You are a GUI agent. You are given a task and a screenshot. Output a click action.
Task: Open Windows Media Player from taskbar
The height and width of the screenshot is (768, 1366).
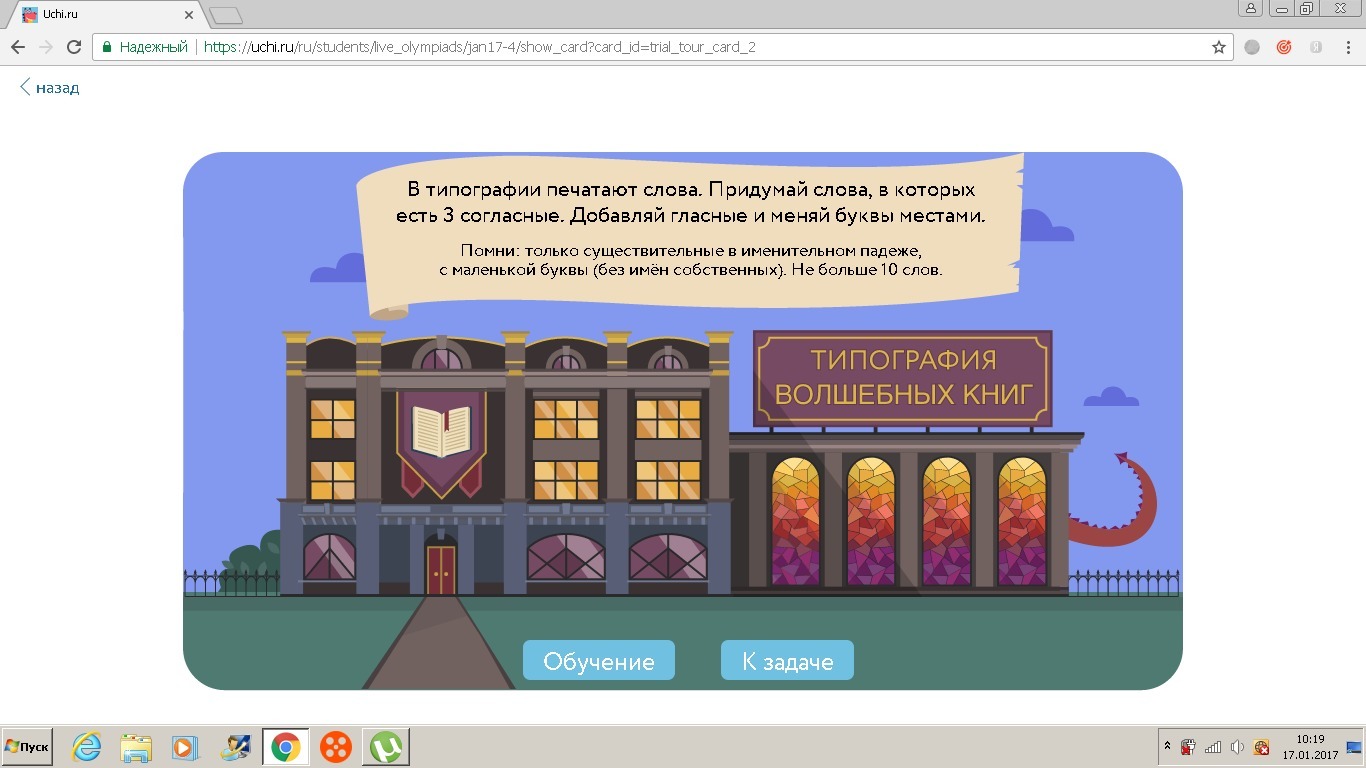[x=185, y=747]
